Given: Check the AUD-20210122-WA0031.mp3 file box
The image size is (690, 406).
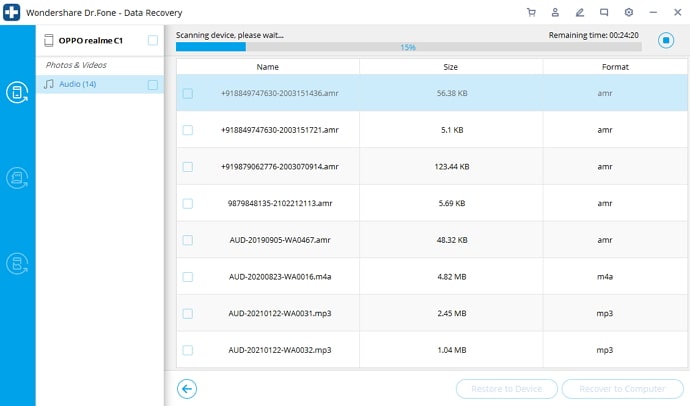Looking at the screenshot, I should 188,313.
